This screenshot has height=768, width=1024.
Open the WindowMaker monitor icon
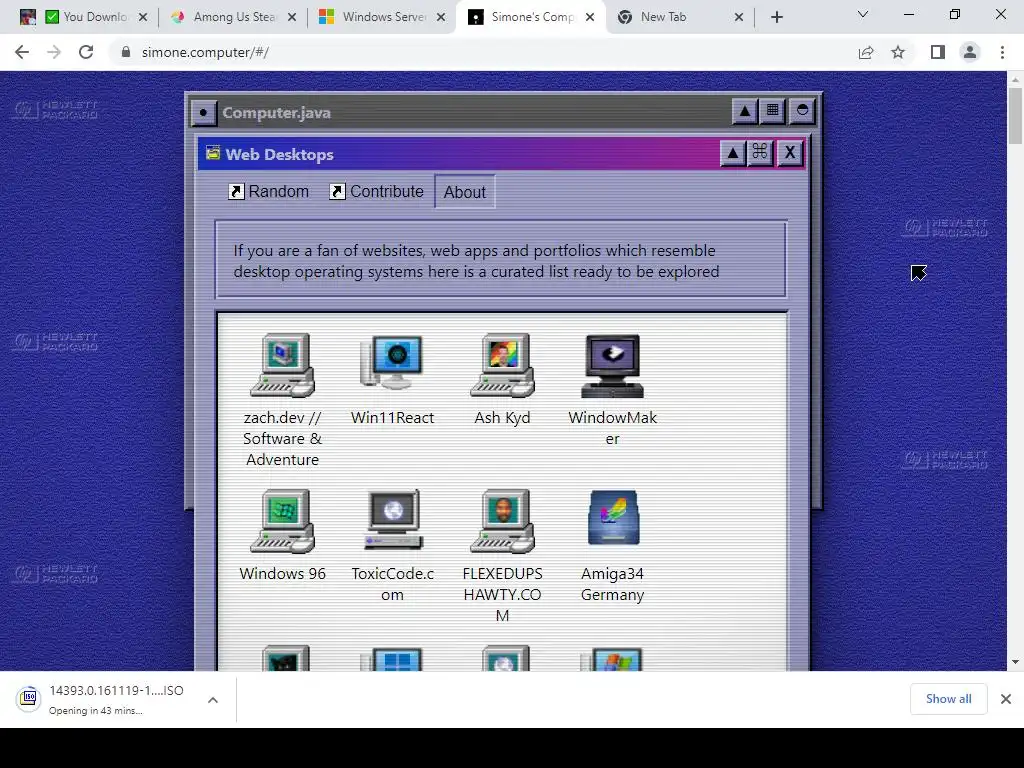coord(612,366)
